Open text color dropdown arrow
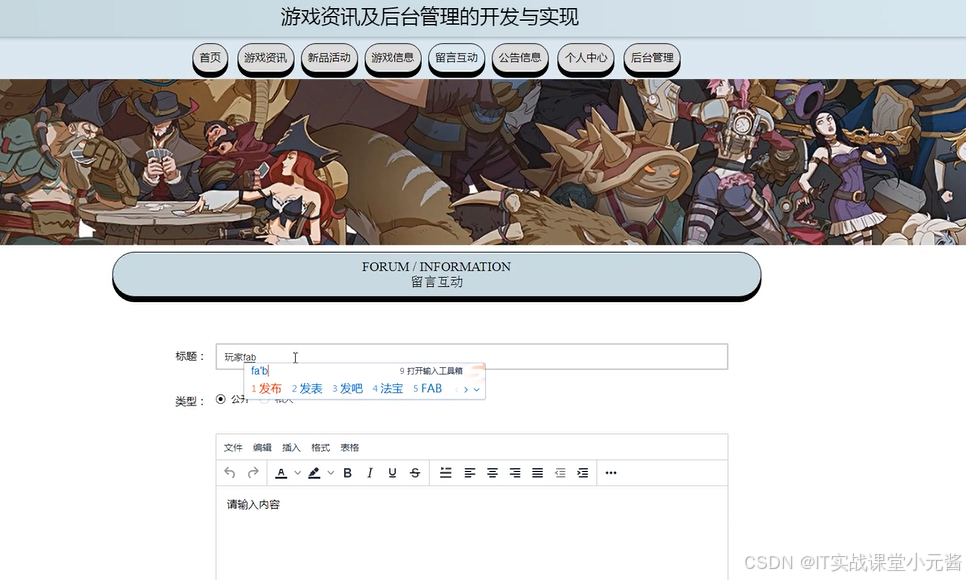The image size is (966, 580). (298, 473)
